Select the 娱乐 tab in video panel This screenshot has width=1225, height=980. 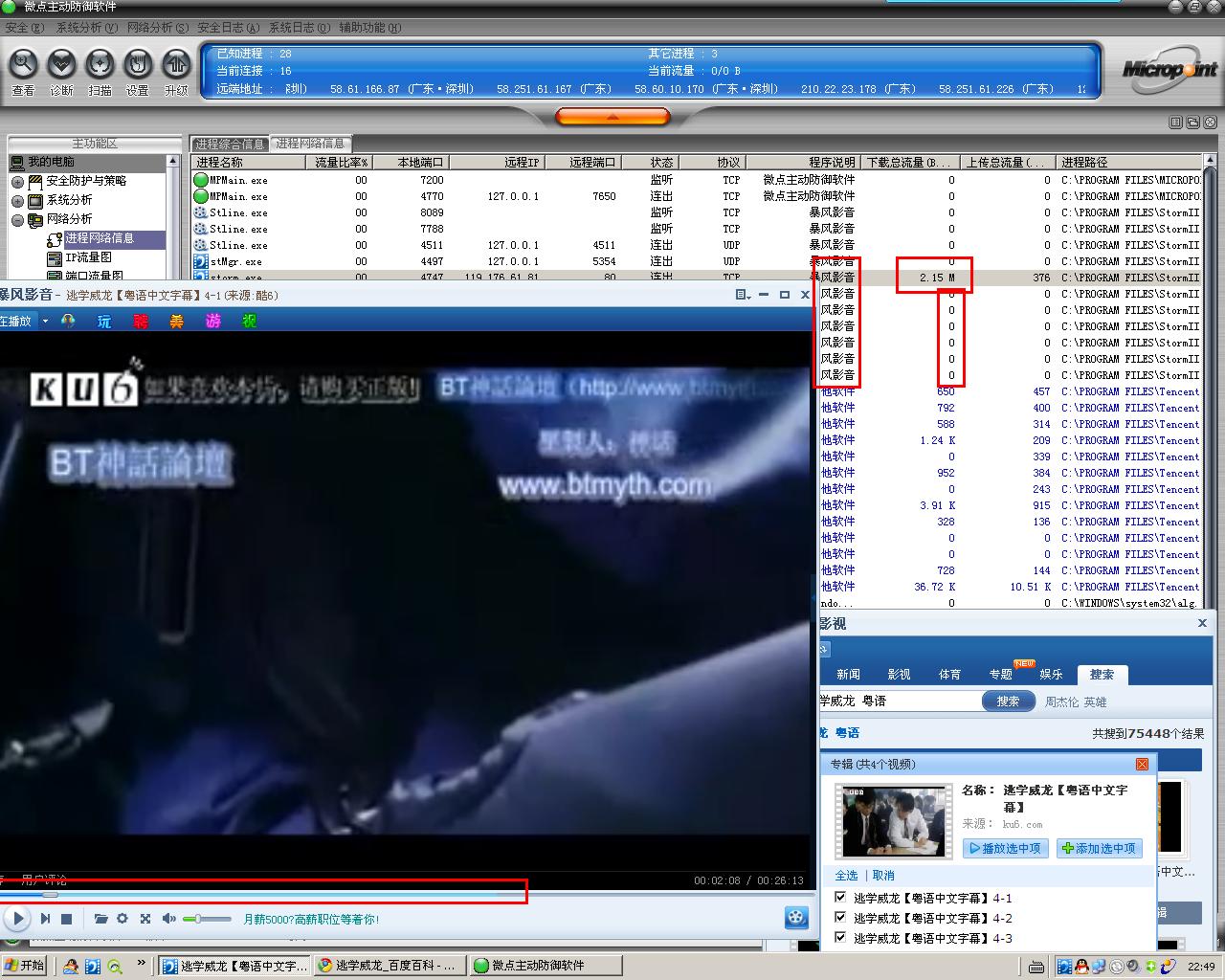pyautogui.click(x=1051, y=675)
